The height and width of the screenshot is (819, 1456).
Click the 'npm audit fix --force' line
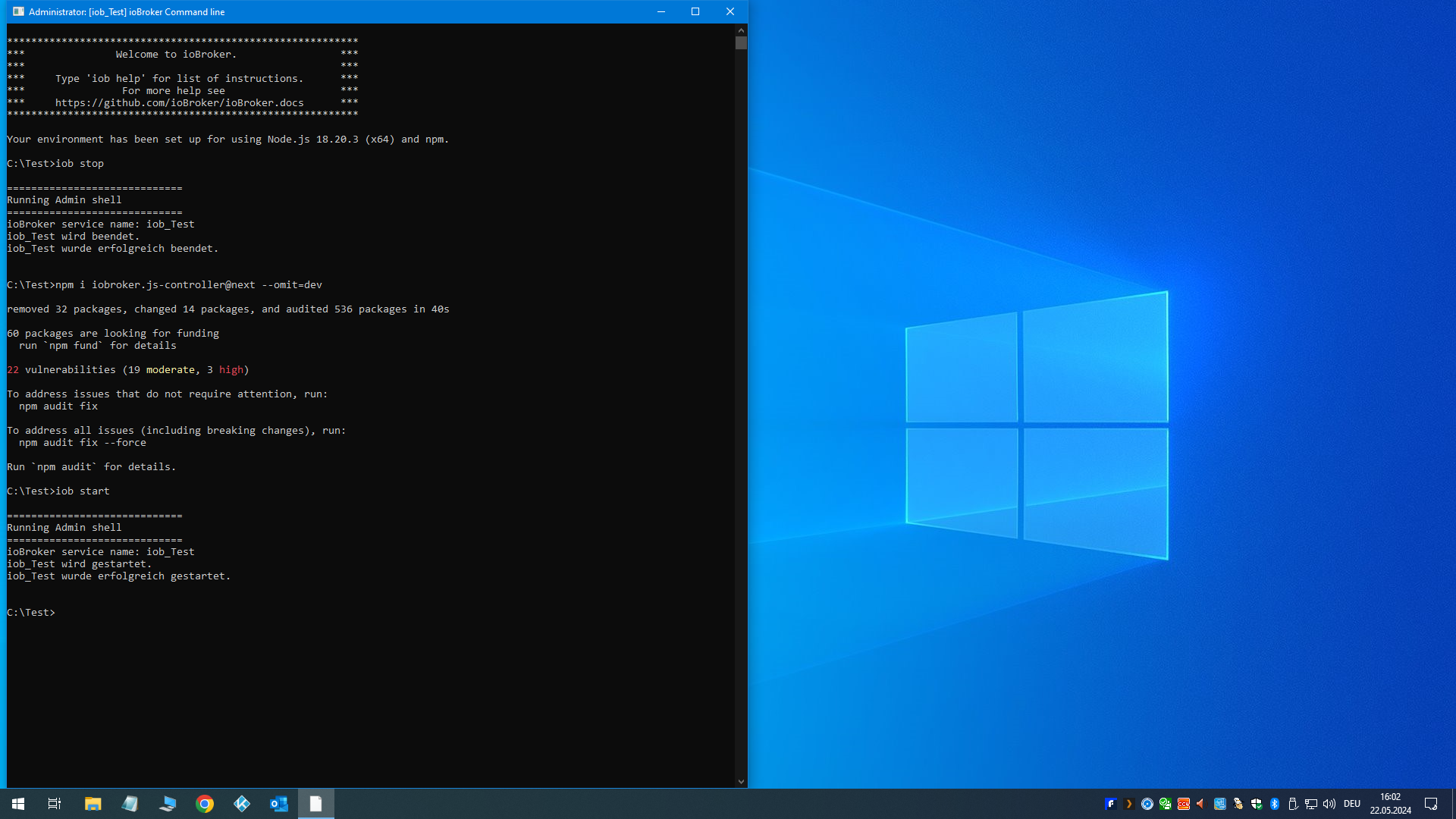[x=83, y=442]
